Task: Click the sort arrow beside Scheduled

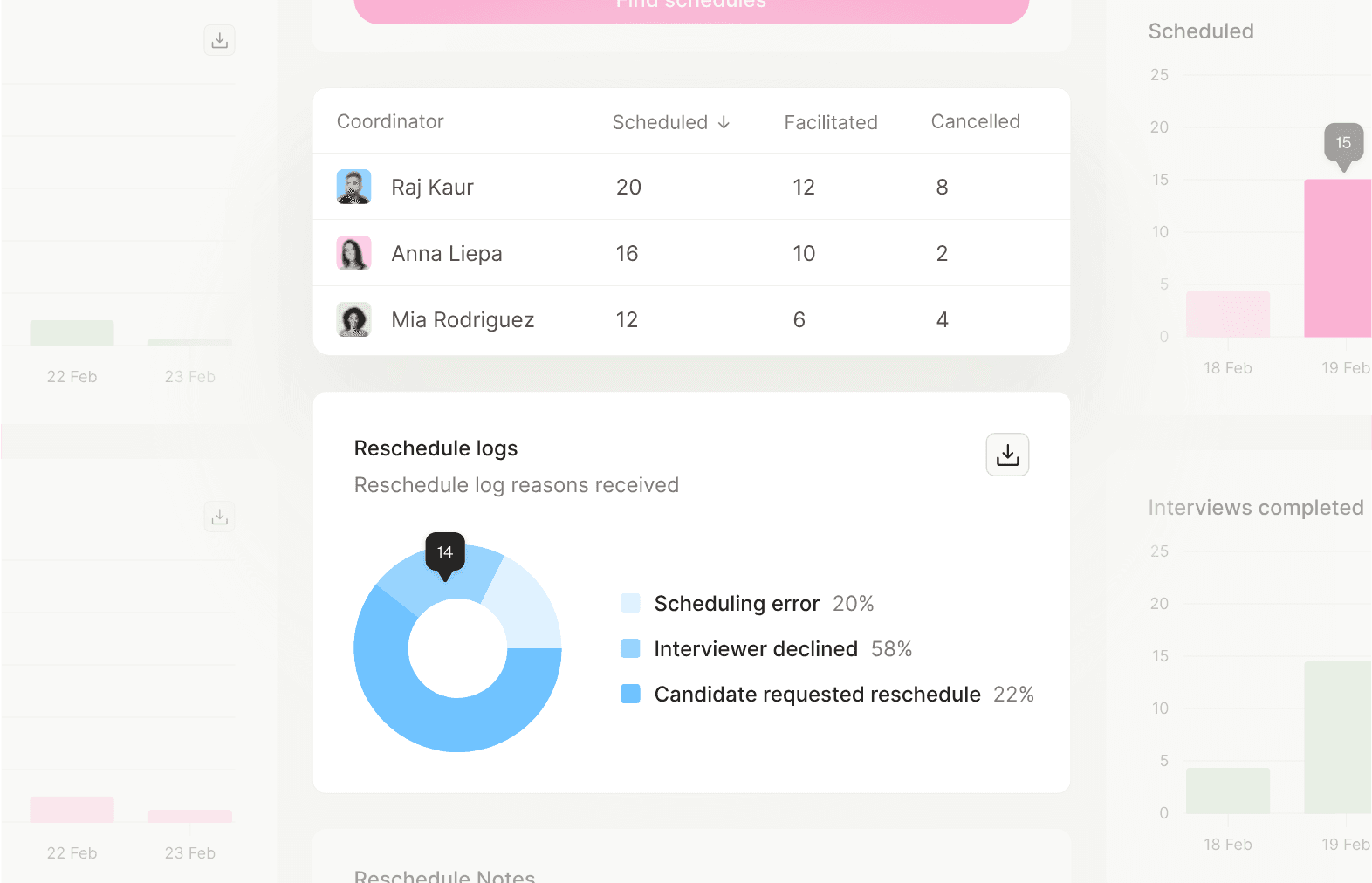Action: tap(724, 122)
